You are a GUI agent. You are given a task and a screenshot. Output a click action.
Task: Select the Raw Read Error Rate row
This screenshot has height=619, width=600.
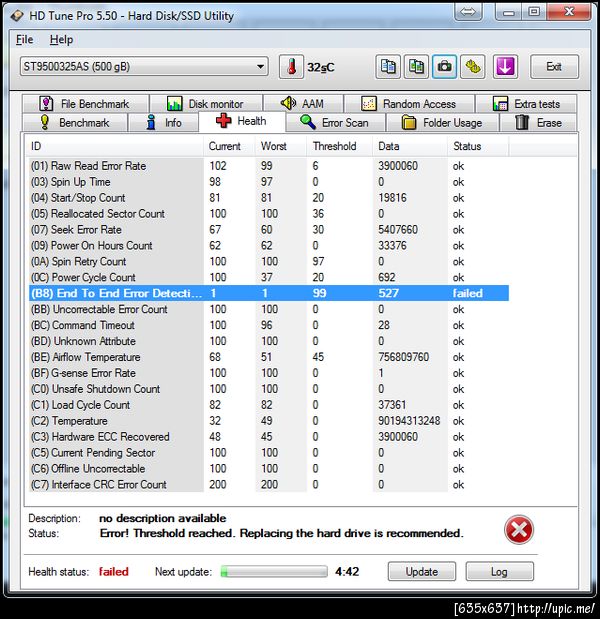(269, 166)
